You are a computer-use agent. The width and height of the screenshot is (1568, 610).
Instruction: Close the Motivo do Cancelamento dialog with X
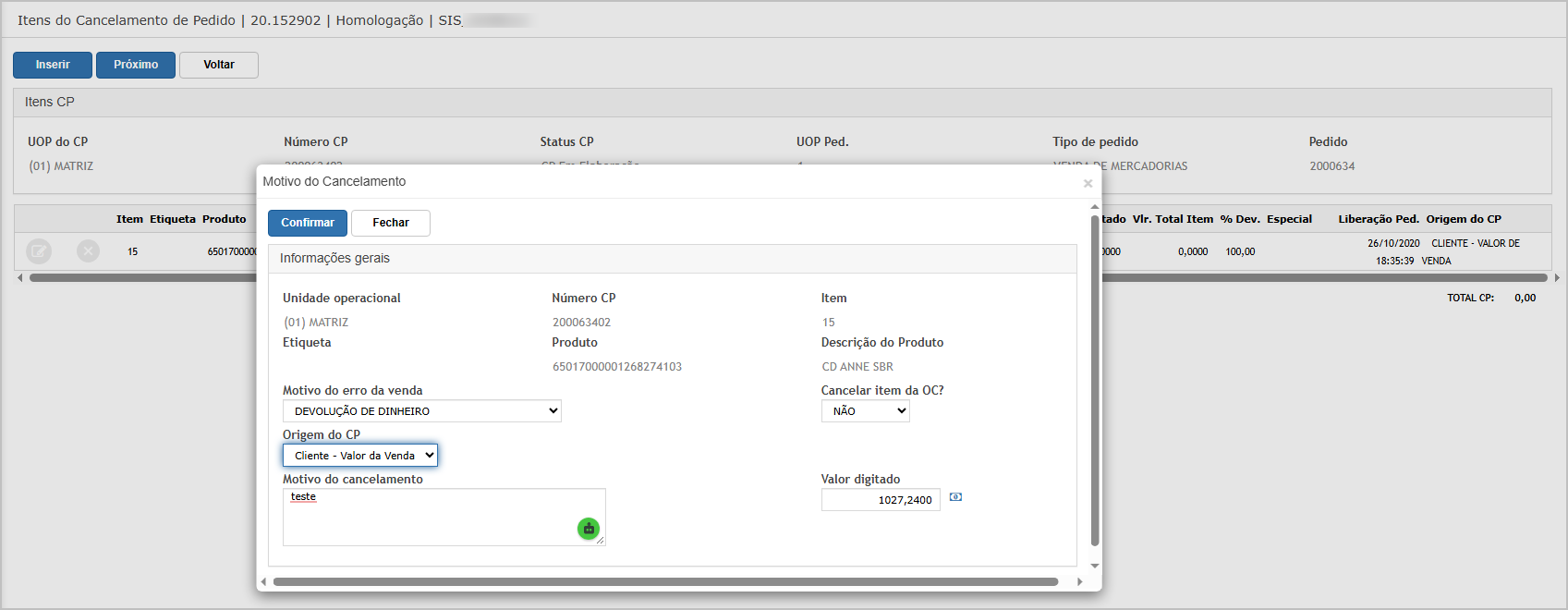[x=1088, y=183]
